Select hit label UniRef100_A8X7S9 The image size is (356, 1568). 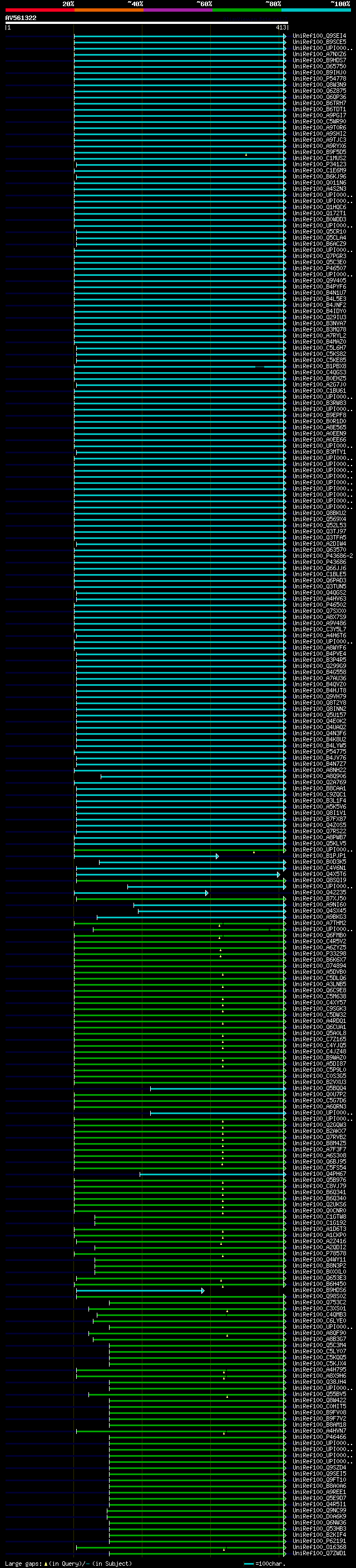pos(319,617)
